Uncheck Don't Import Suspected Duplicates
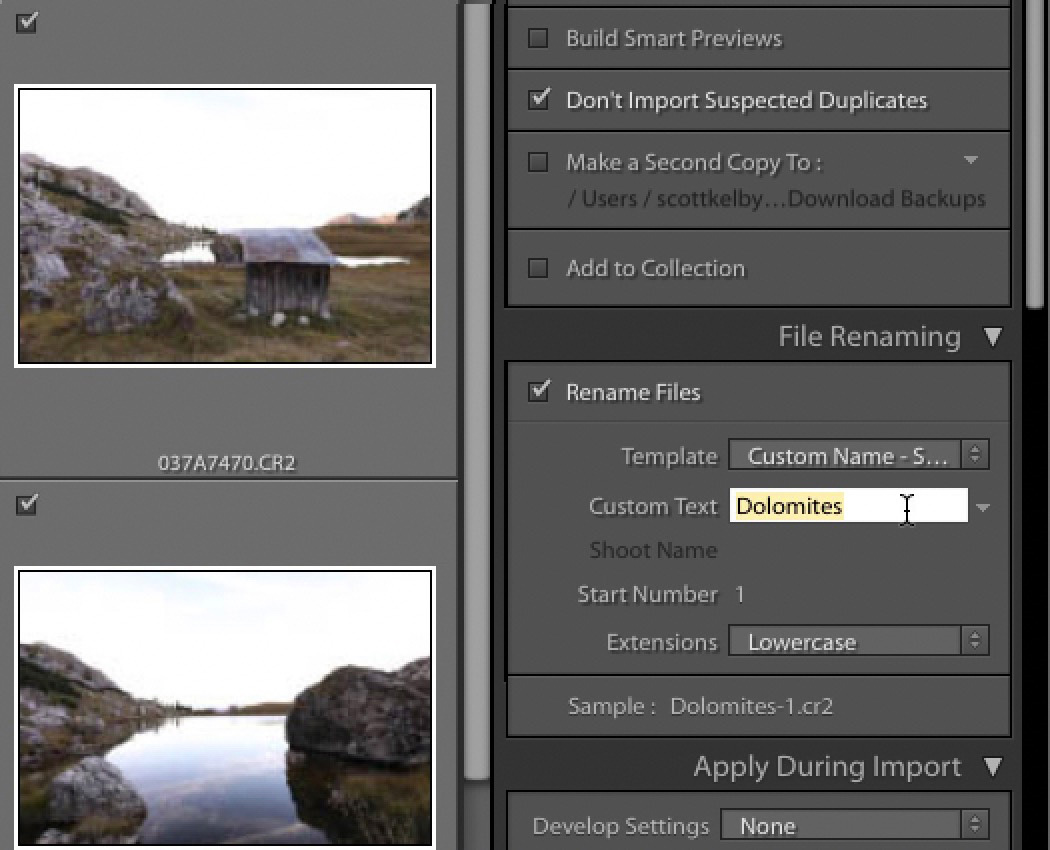This screenshot has height=850, width=1050. [x=539, y=100]
